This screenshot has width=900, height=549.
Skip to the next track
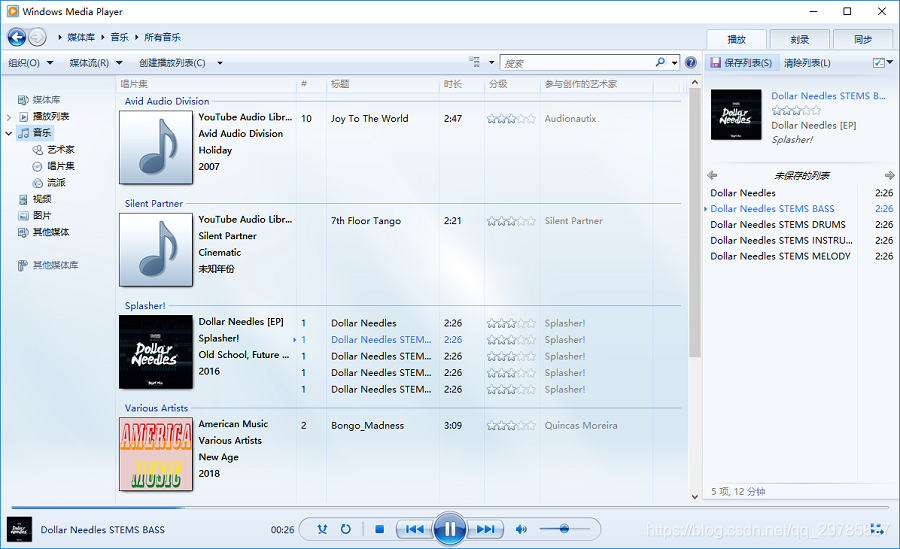485,529
